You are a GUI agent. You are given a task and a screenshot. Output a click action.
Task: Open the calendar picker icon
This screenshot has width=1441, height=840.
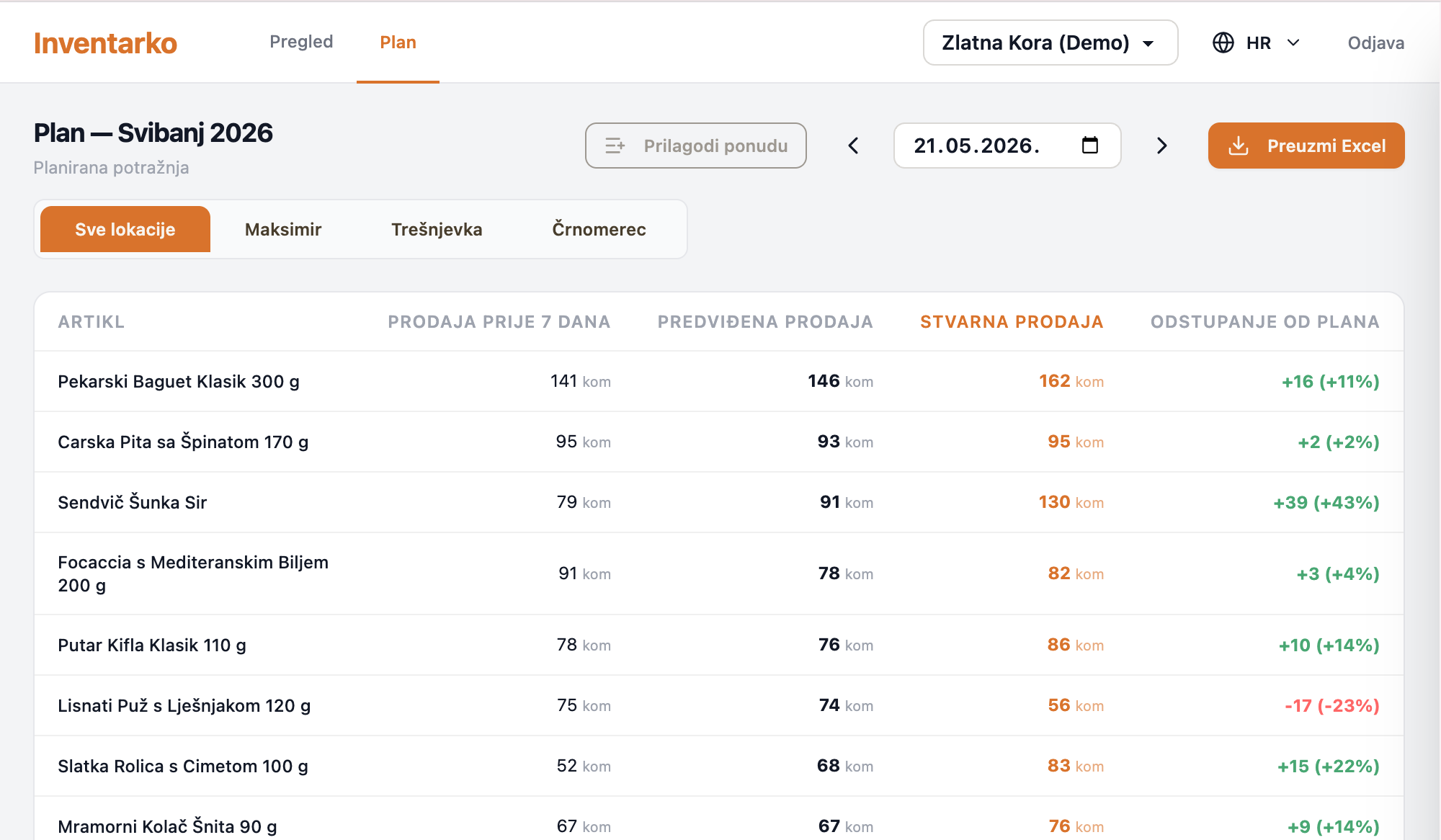[1090, 146]
